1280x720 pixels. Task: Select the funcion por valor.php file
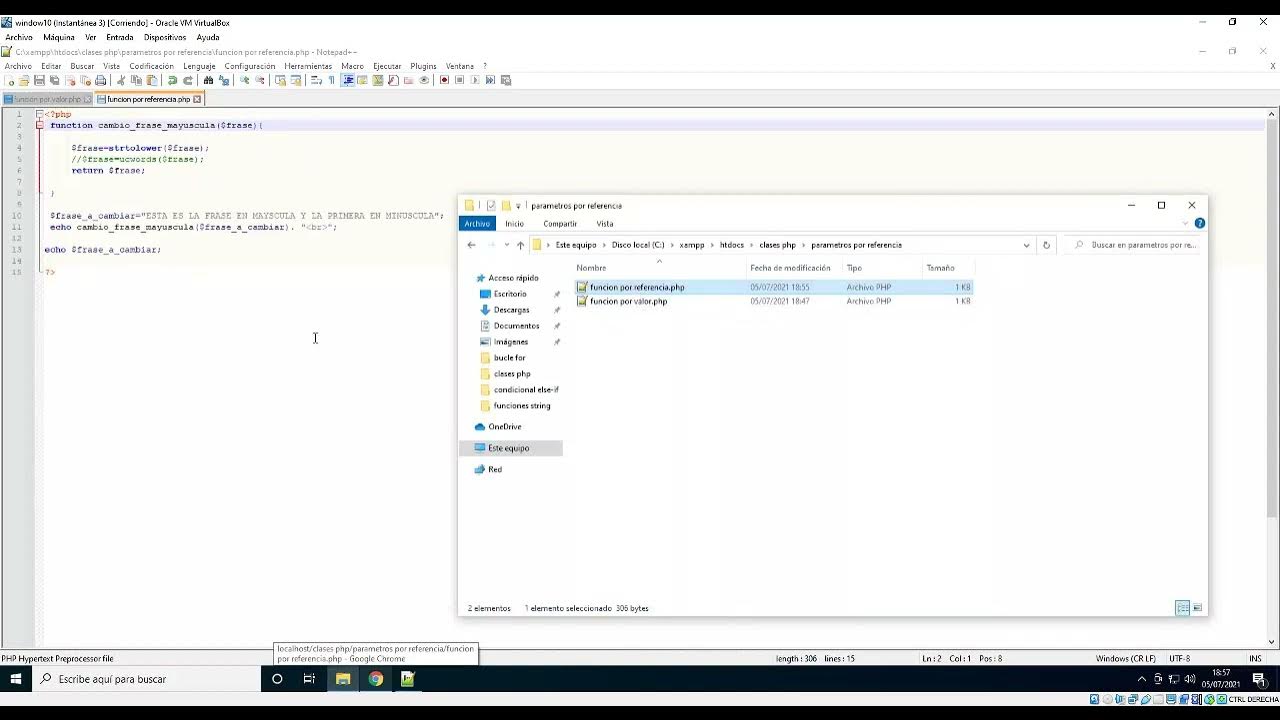628,301
